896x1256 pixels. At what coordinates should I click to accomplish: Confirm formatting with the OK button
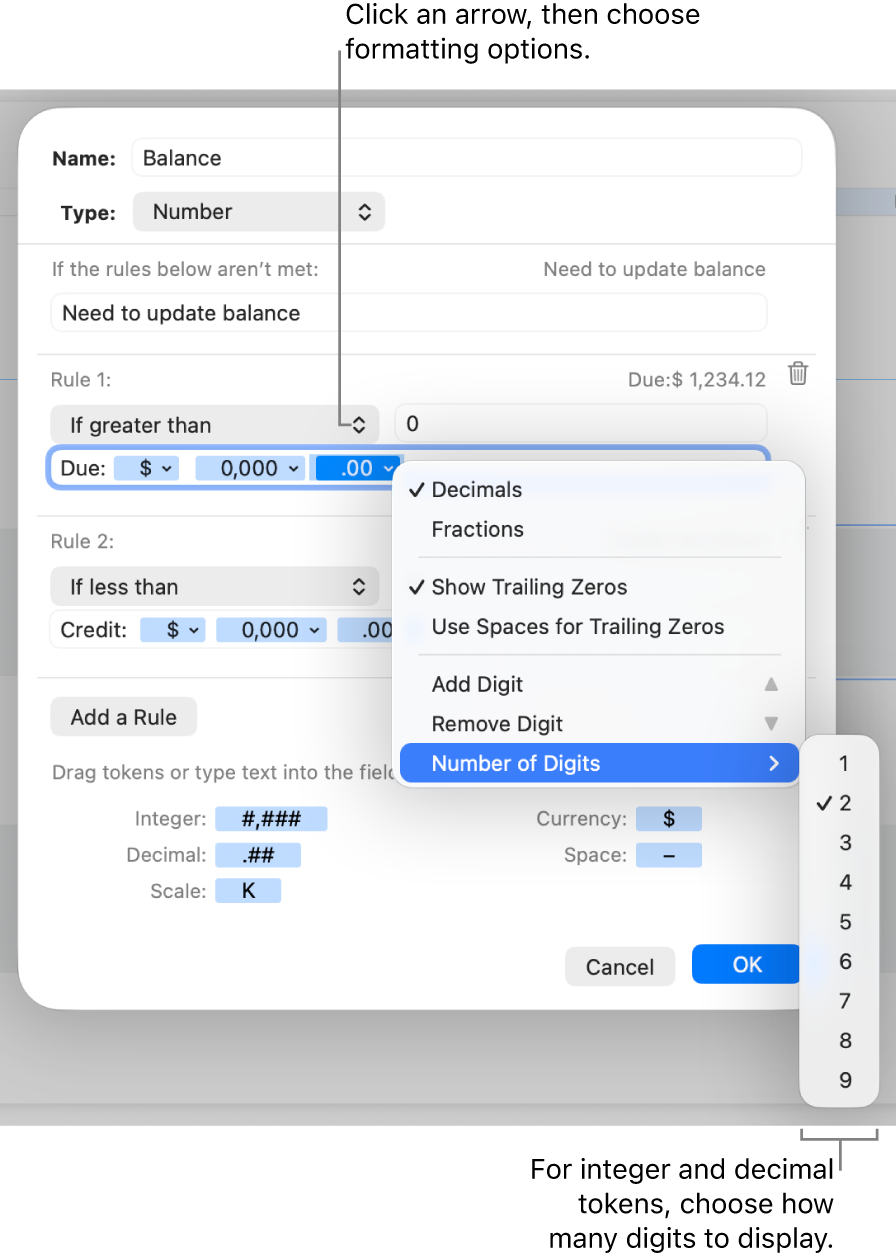(745, 963)
